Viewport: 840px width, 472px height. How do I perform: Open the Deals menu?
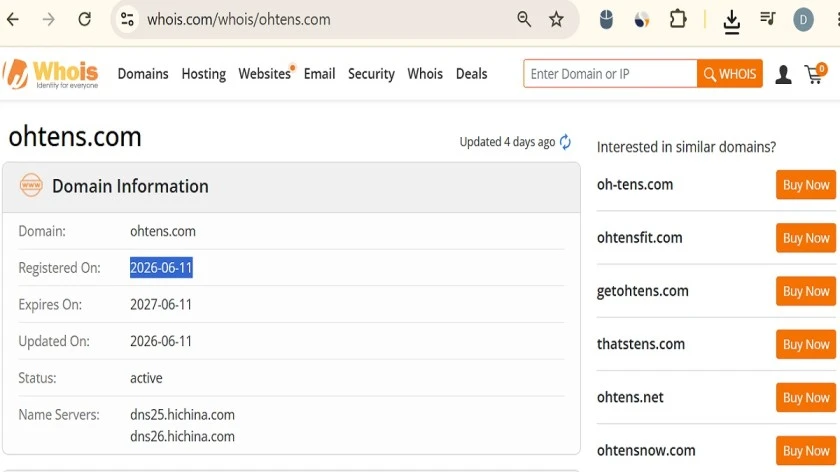[471, 74]
